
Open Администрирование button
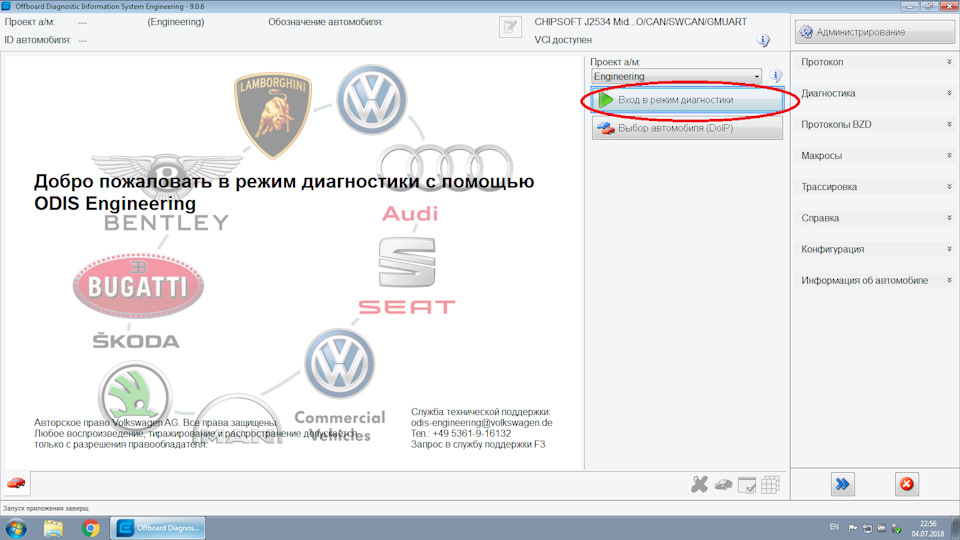874,32
